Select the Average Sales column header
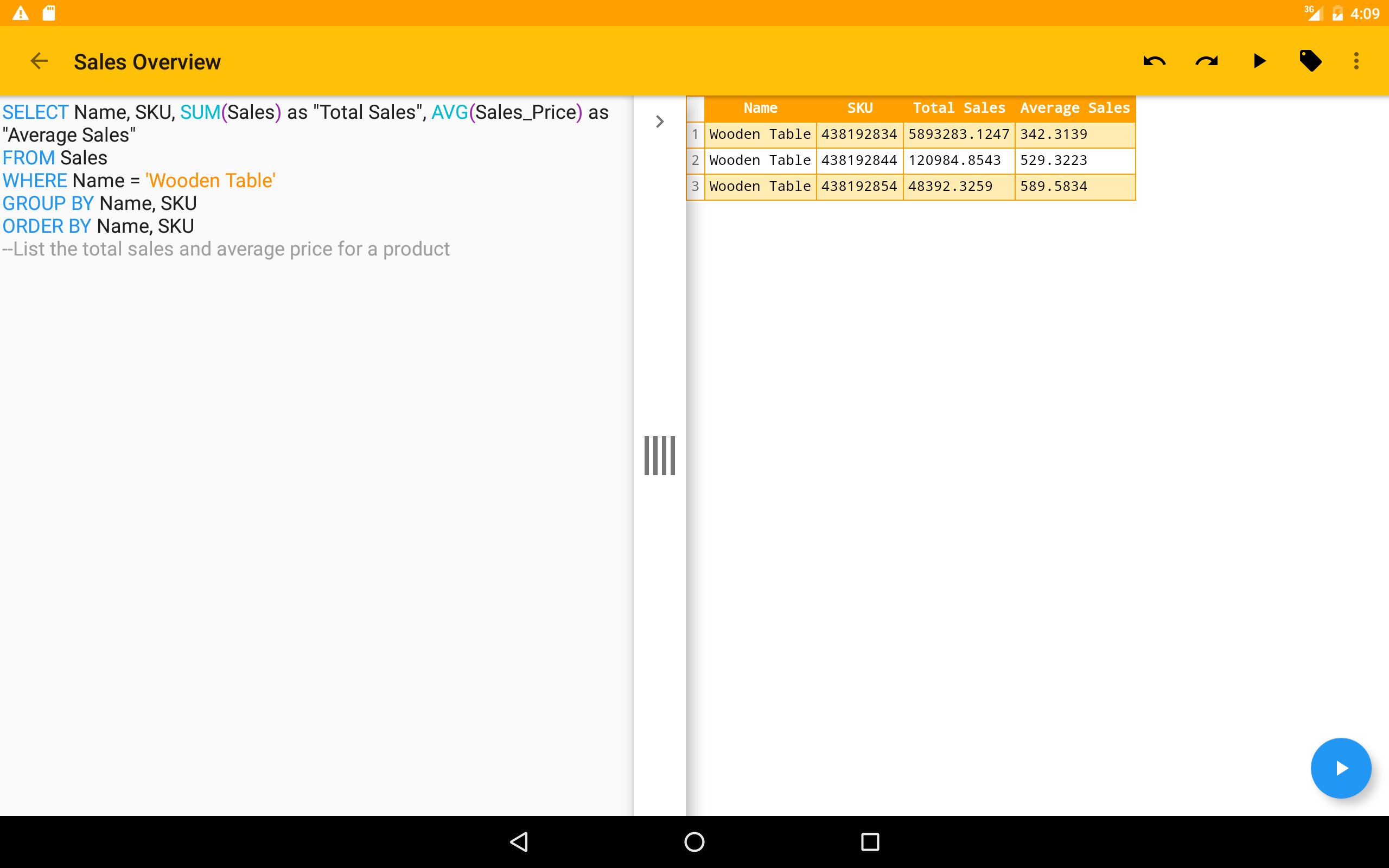The image size is (1389, 868). (1074, 108)
